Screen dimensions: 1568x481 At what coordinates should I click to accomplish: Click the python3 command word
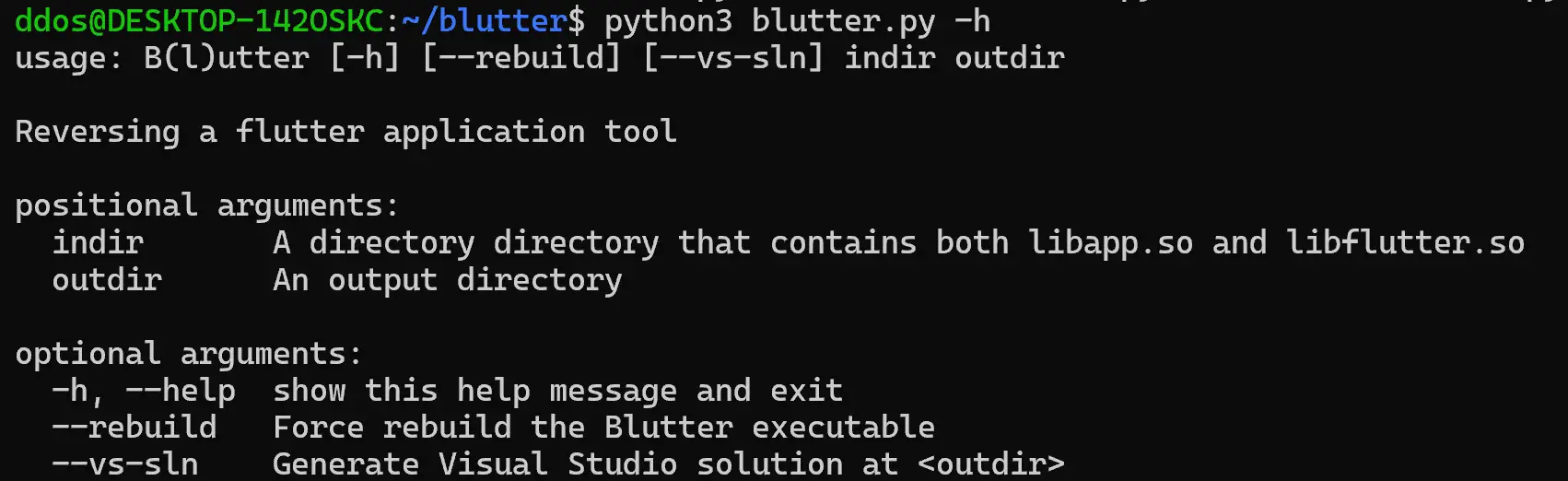[x=669, y=22]
